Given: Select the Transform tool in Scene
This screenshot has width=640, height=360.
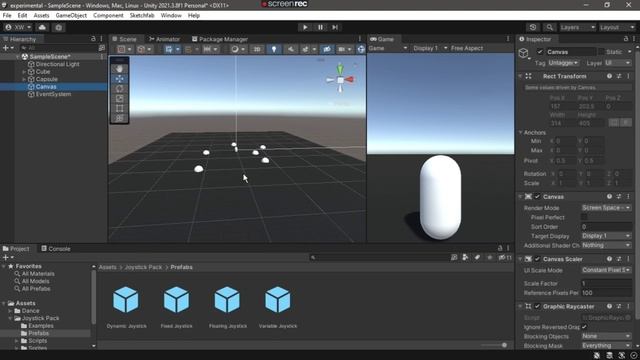Looking at the screenshot, I should tap(119, 118).
